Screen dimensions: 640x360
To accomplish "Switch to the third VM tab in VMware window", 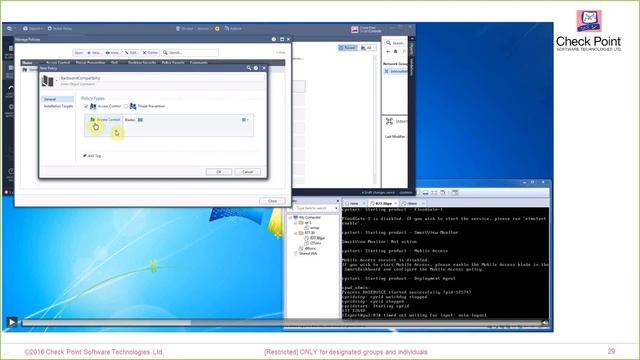I will tap(412, 203).
